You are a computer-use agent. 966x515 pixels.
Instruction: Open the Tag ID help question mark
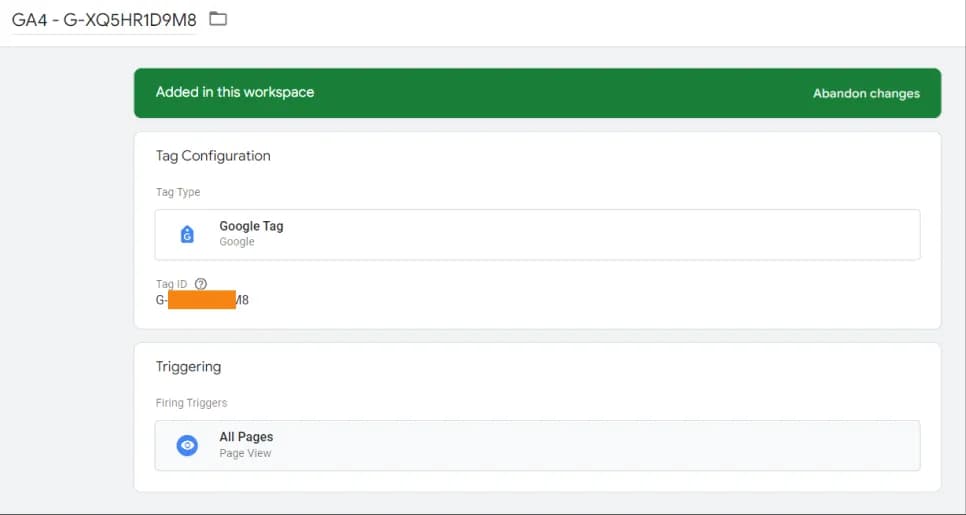point(201,284)
